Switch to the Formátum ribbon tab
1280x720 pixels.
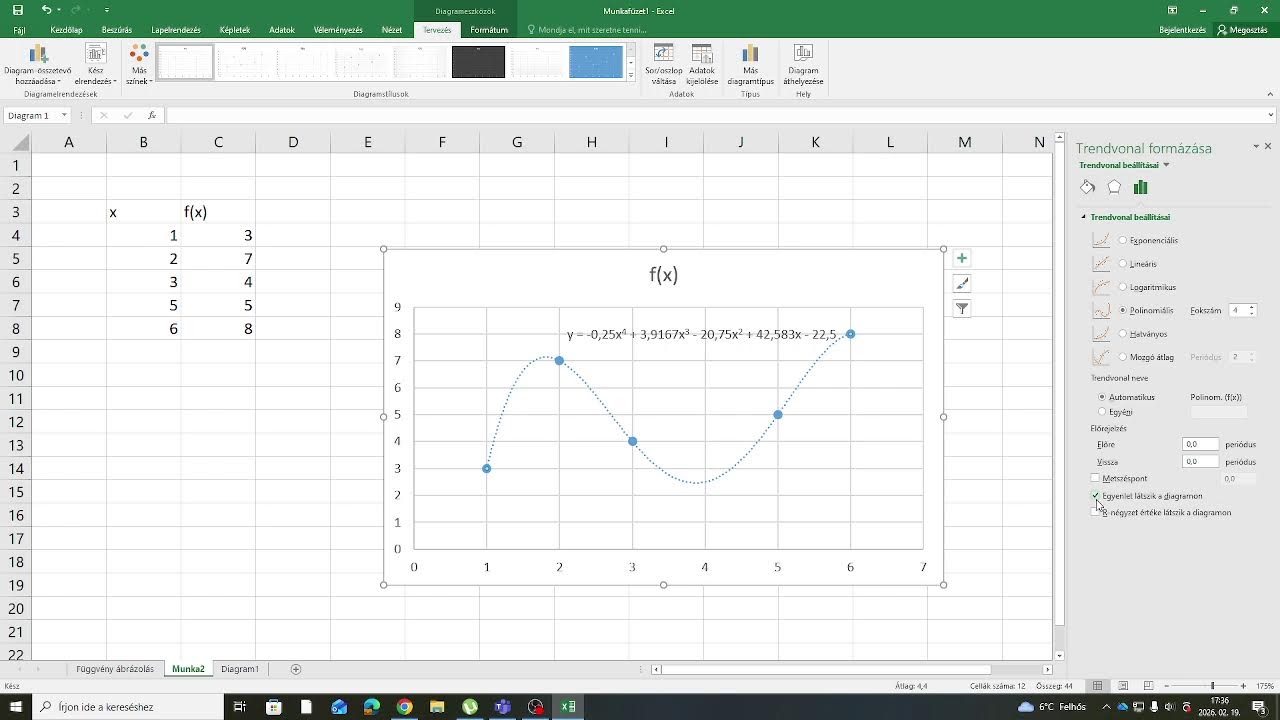click(489, 30)
